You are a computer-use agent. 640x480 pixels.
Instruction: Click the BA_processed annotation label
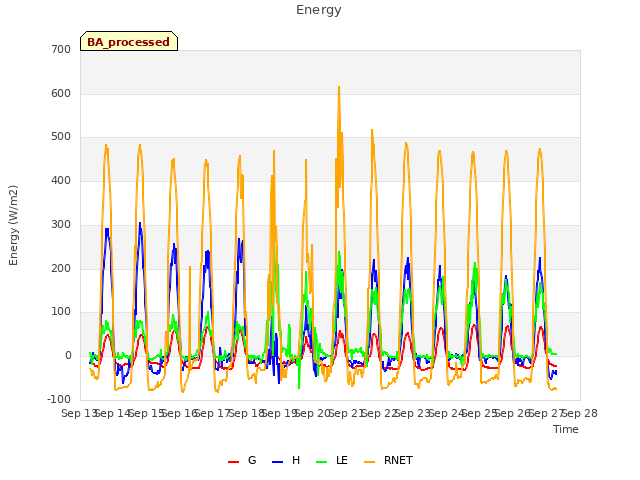click(x=129, y=42)
